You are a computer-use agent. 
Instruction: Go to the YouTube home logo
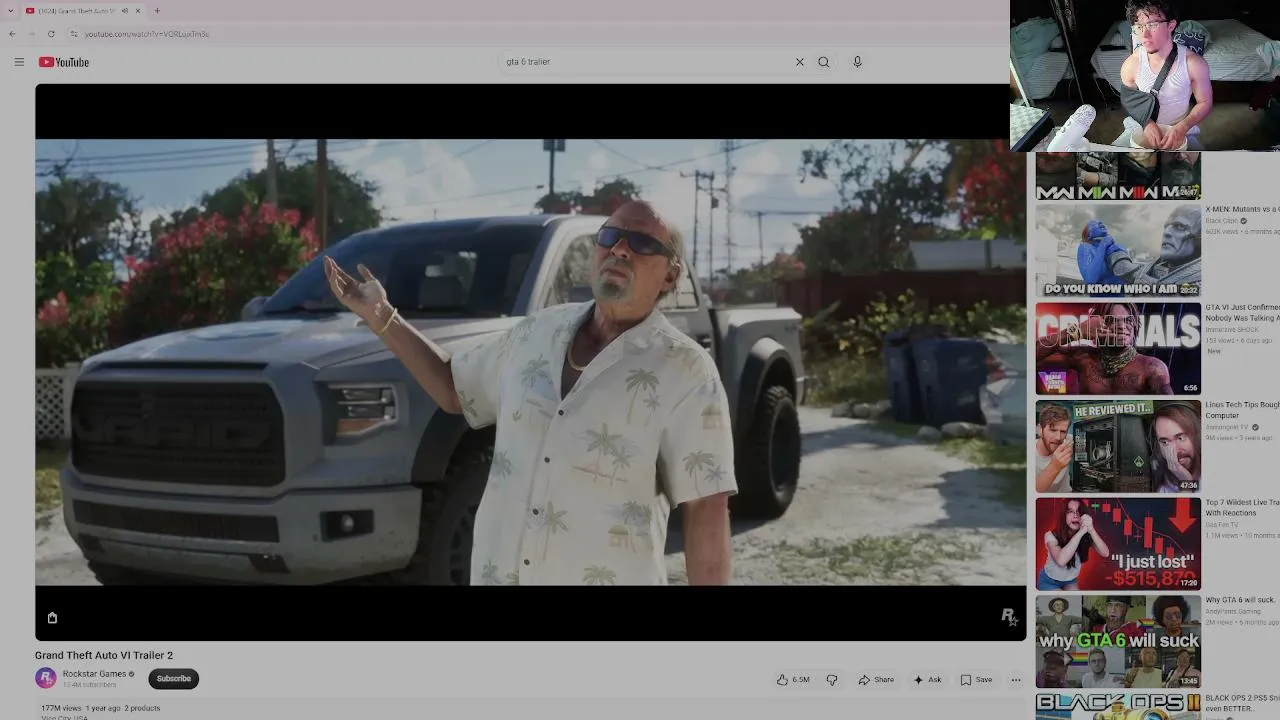point(64,62)
